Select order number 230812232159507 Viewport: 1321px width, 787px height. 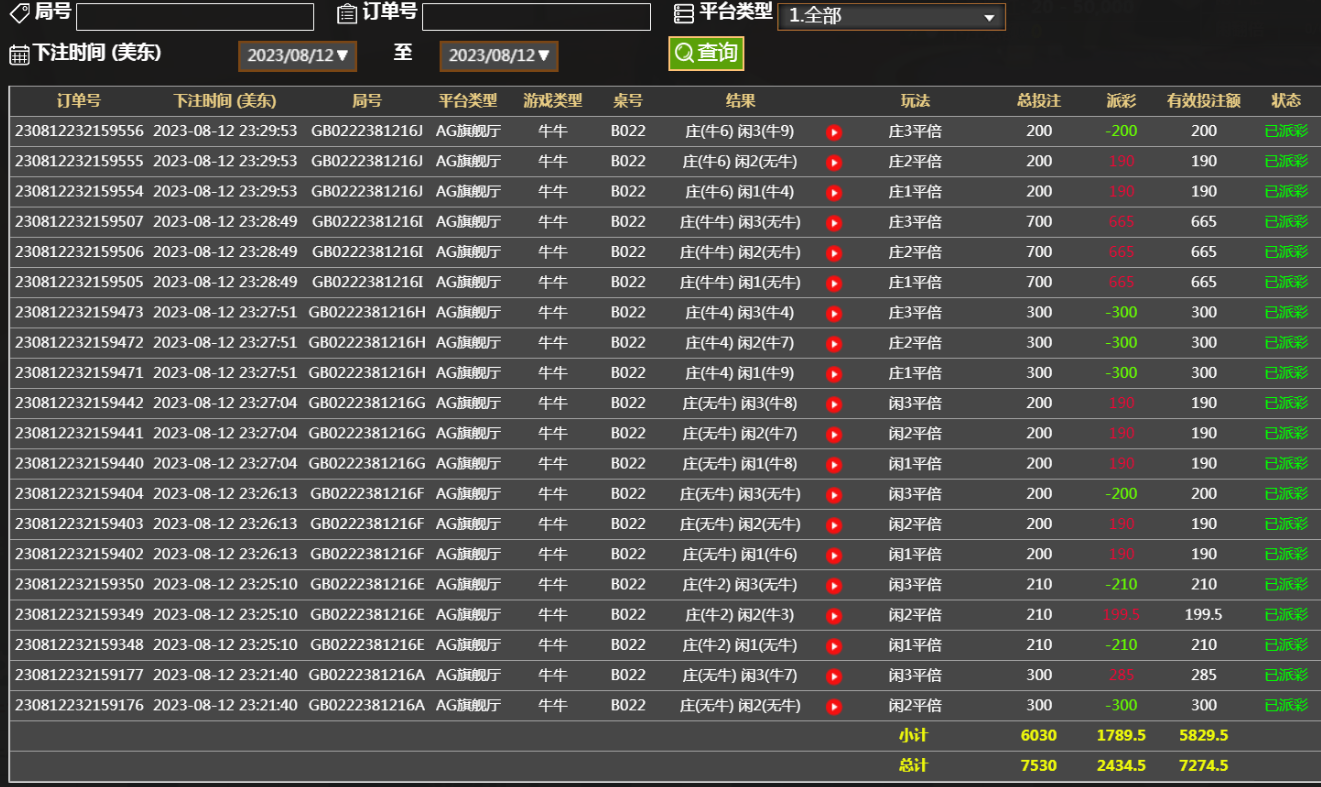79,222
